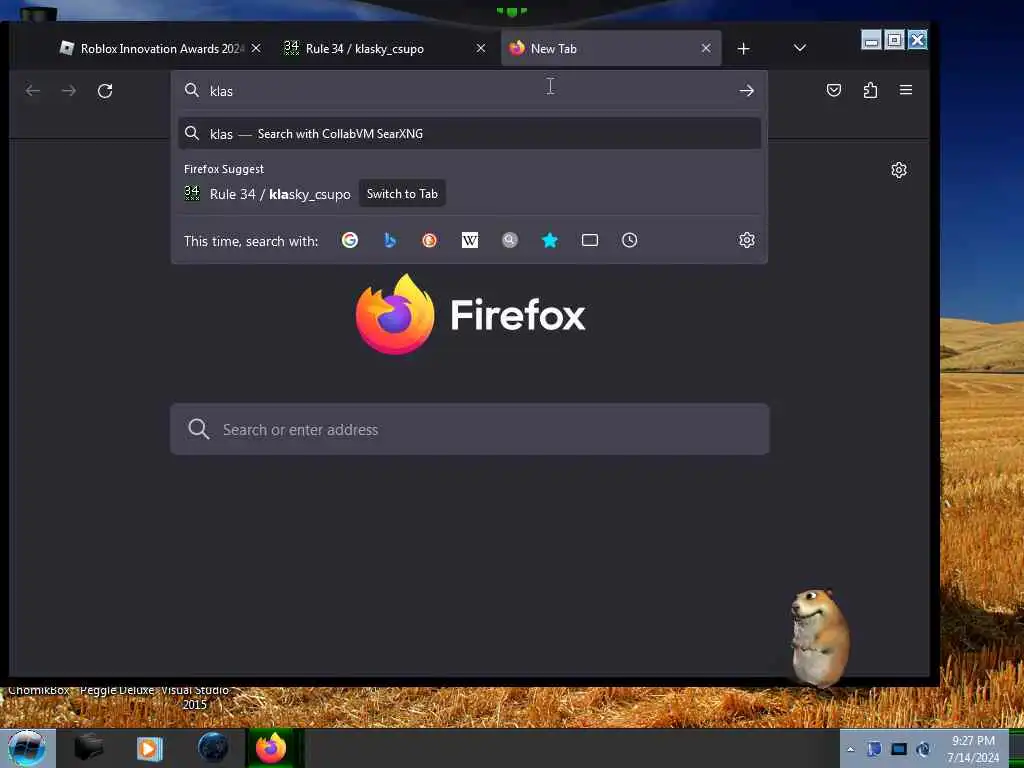This screenshot has height=768, width=1024.
Task: Search only in open Tabs icon
Action: coord(590,240)
